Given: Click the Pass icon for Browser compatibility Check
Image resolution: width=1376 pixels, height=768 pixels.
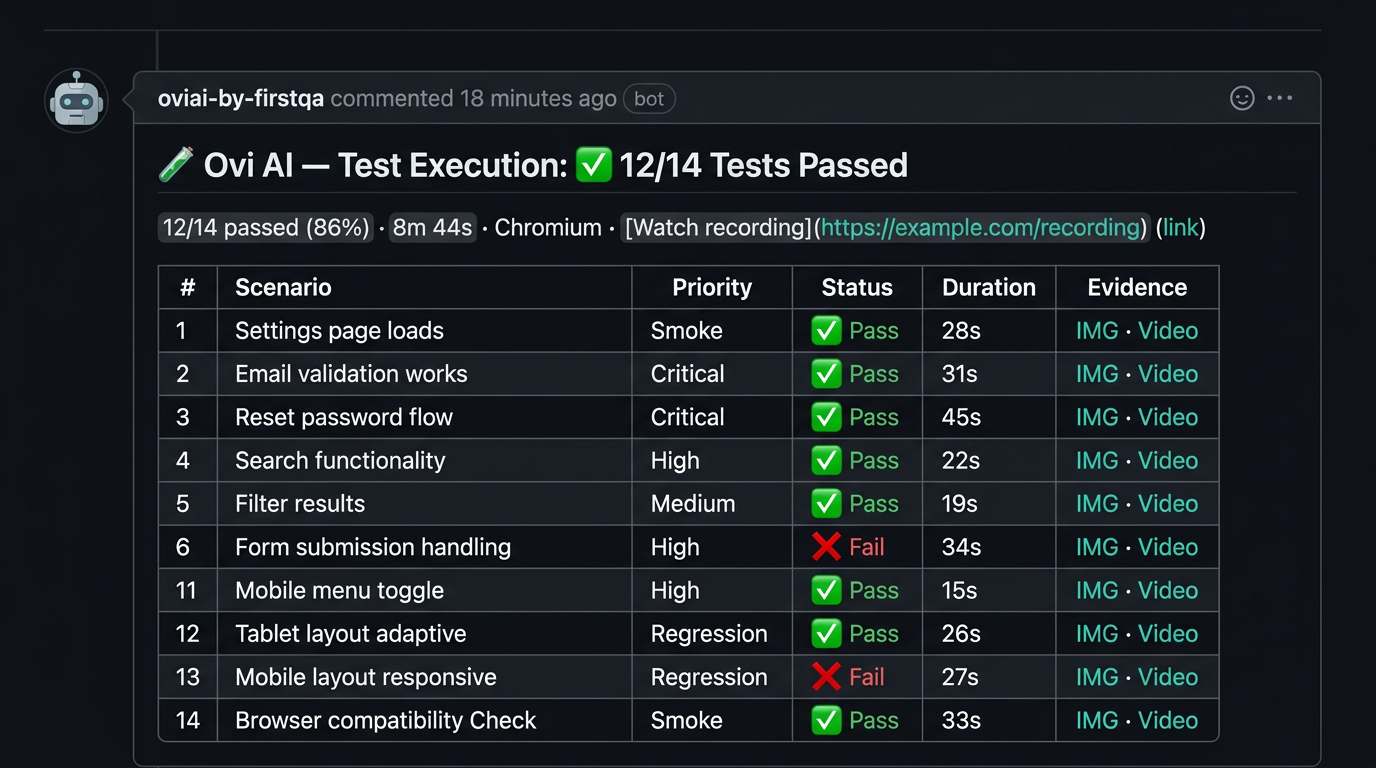Looking at the screenshot, I should point(828,720).
